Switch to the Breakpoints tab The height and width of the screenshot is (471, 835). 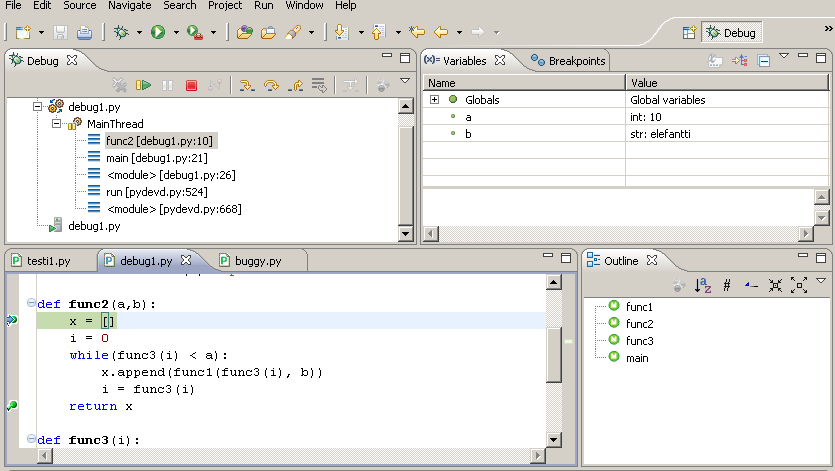pos(570,61)
